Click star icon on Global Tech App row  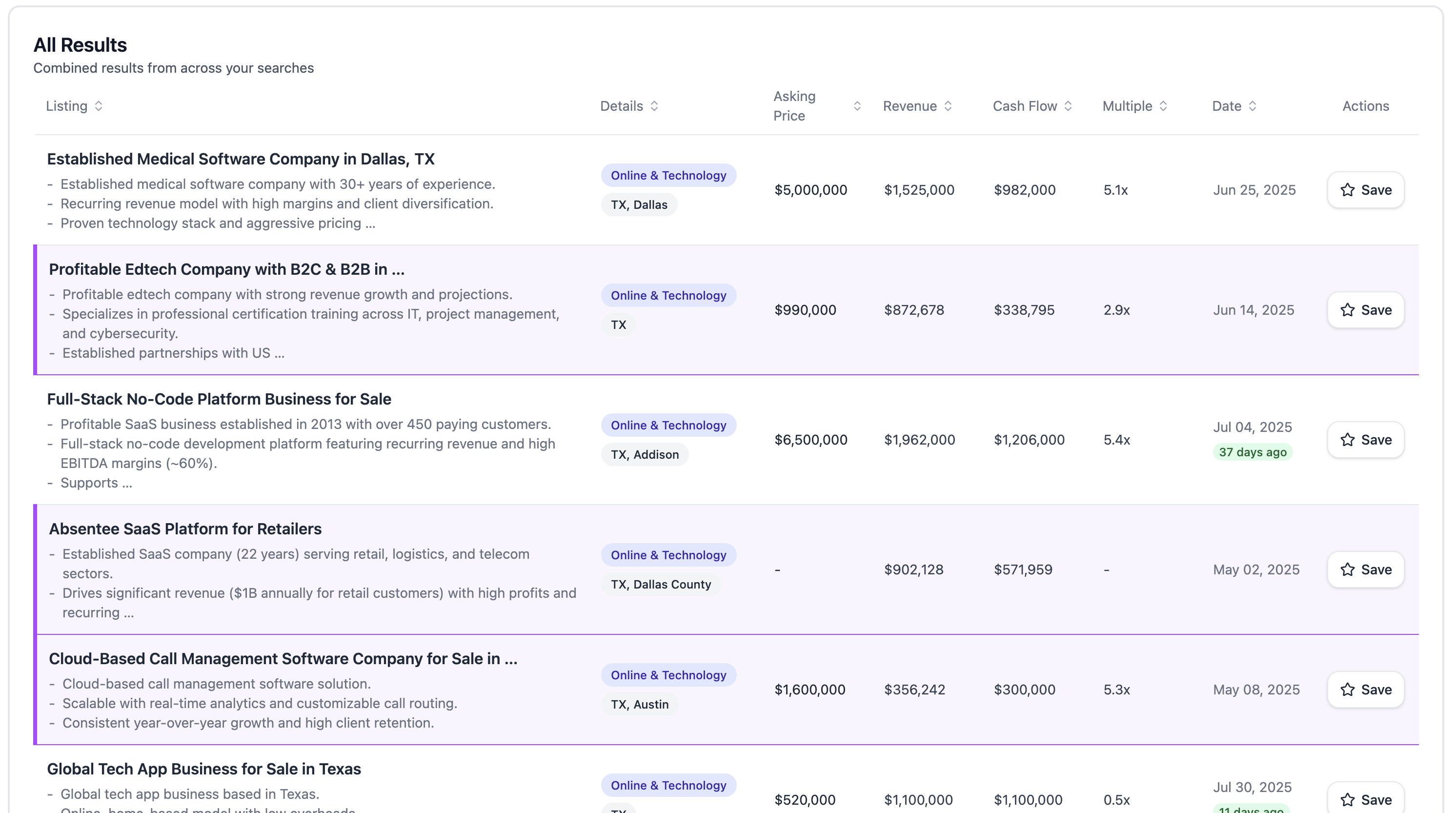coord(1348,799)
